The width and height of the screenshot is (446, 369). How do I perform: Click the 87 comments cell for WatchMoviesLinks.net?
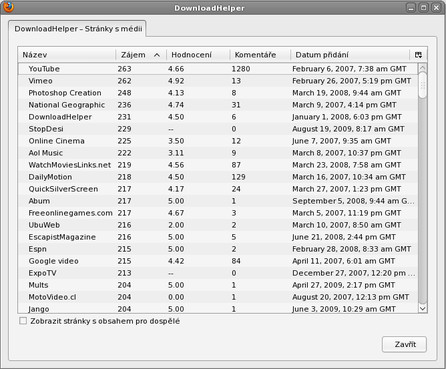point(236,165)
